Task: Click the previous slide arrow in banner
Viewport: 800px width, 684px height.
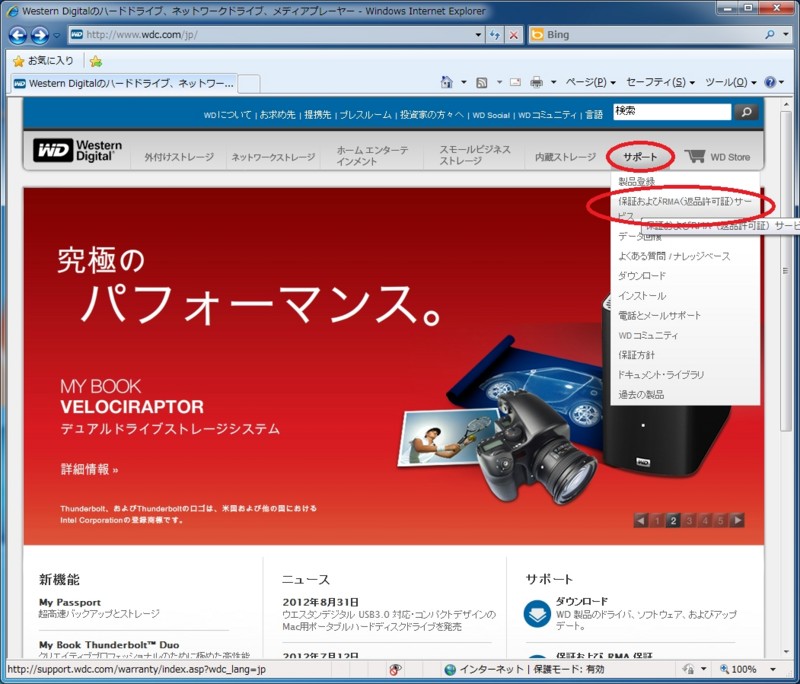Action: pos(641,520)
